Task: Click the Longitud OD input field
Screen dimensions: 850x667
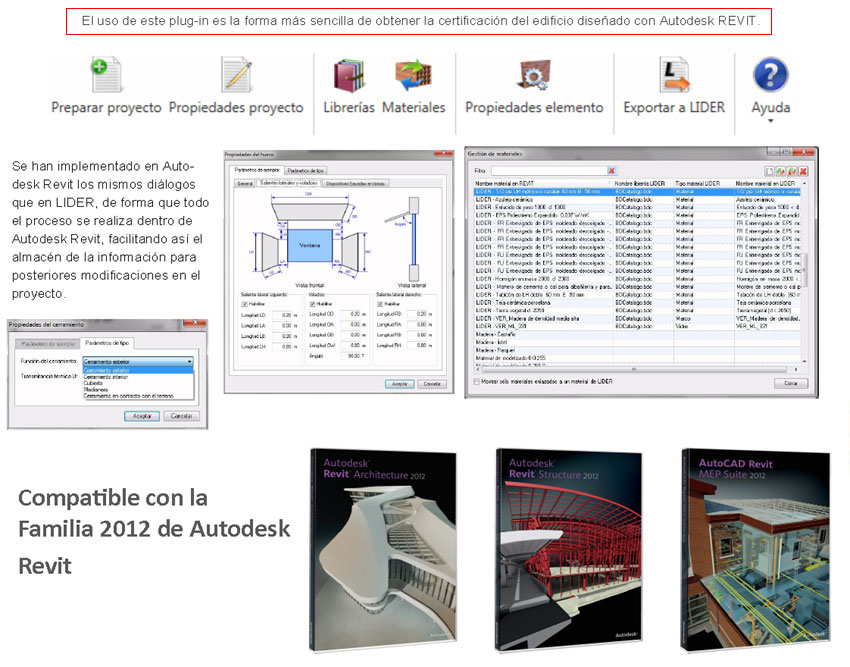Action: [352, 314]
